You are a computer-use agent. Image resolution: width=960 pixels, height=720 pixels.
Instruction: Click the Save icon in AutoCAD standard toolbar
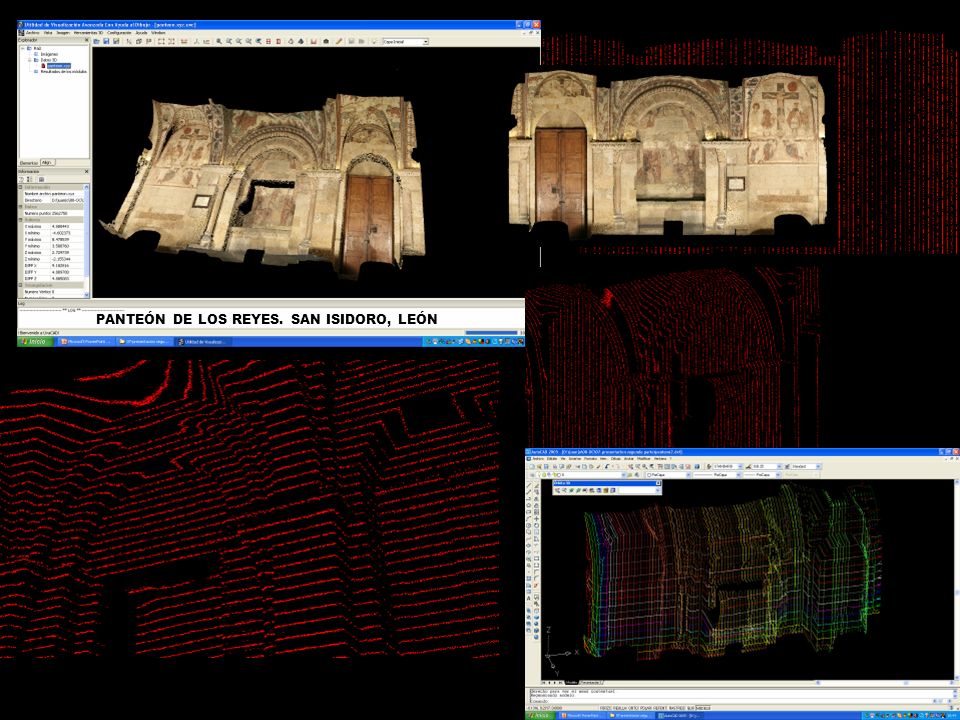click(546, 467)
